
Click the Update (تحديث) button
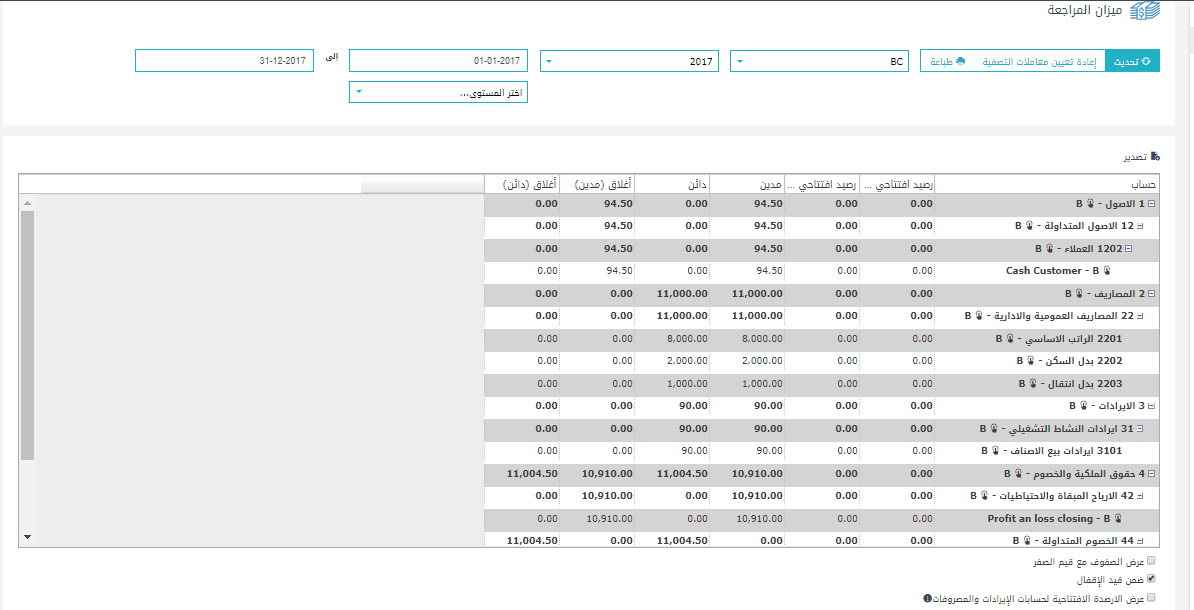[1132, 61]
